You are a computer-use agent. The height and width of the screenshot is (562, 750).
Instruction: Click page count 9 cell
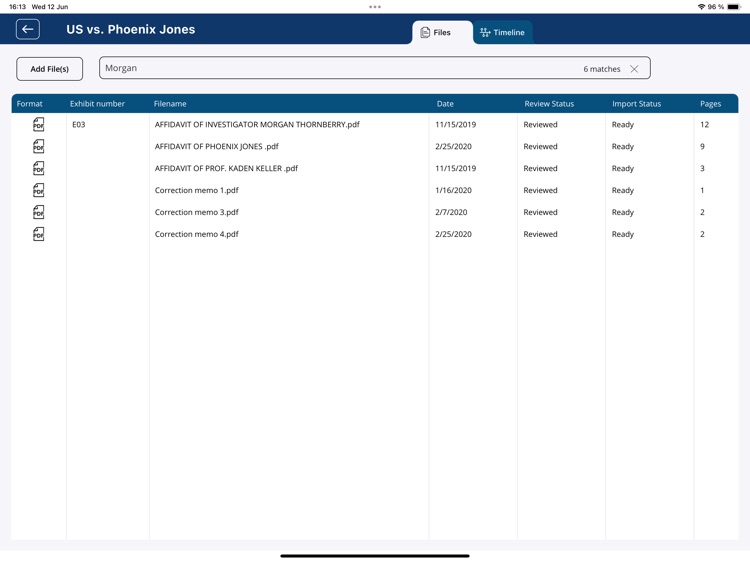(702, 146)
